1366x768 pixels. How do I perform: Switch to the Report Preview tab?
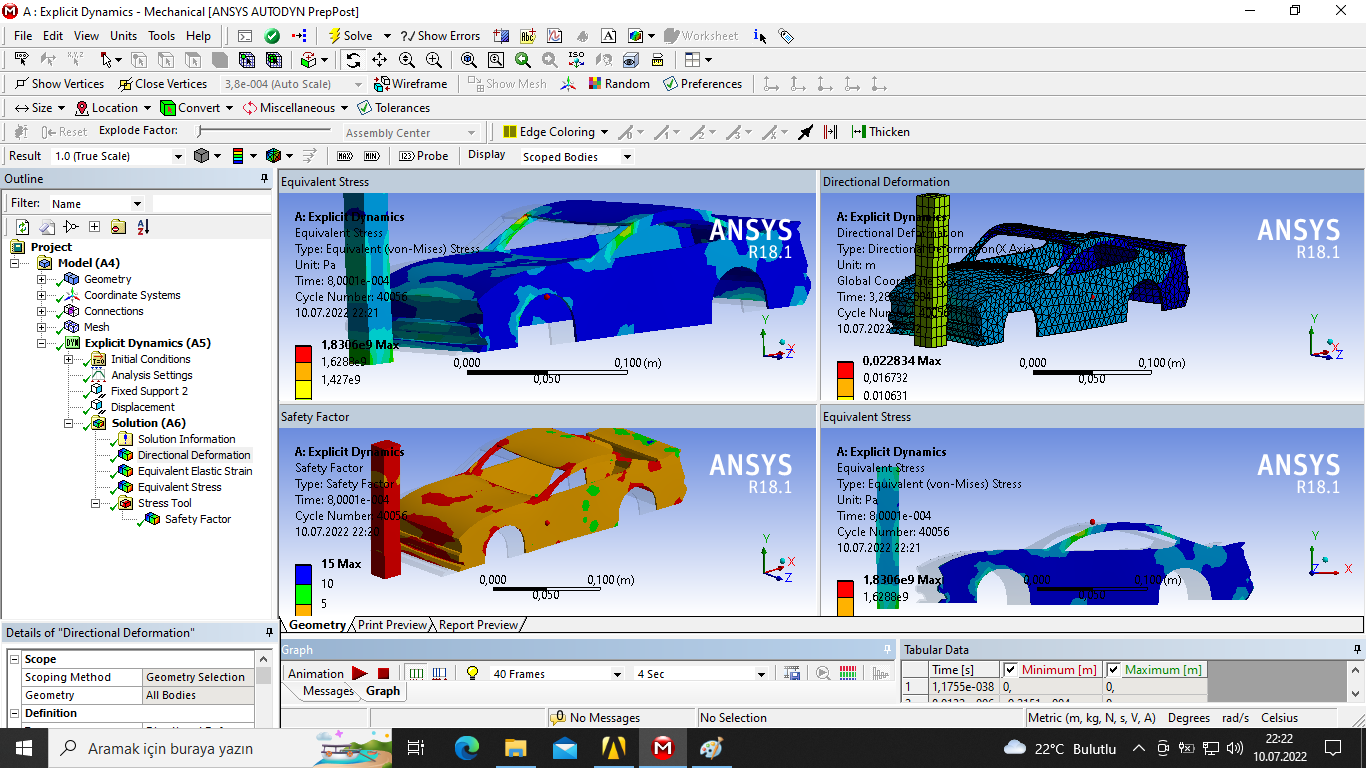[x=478, y=625]
